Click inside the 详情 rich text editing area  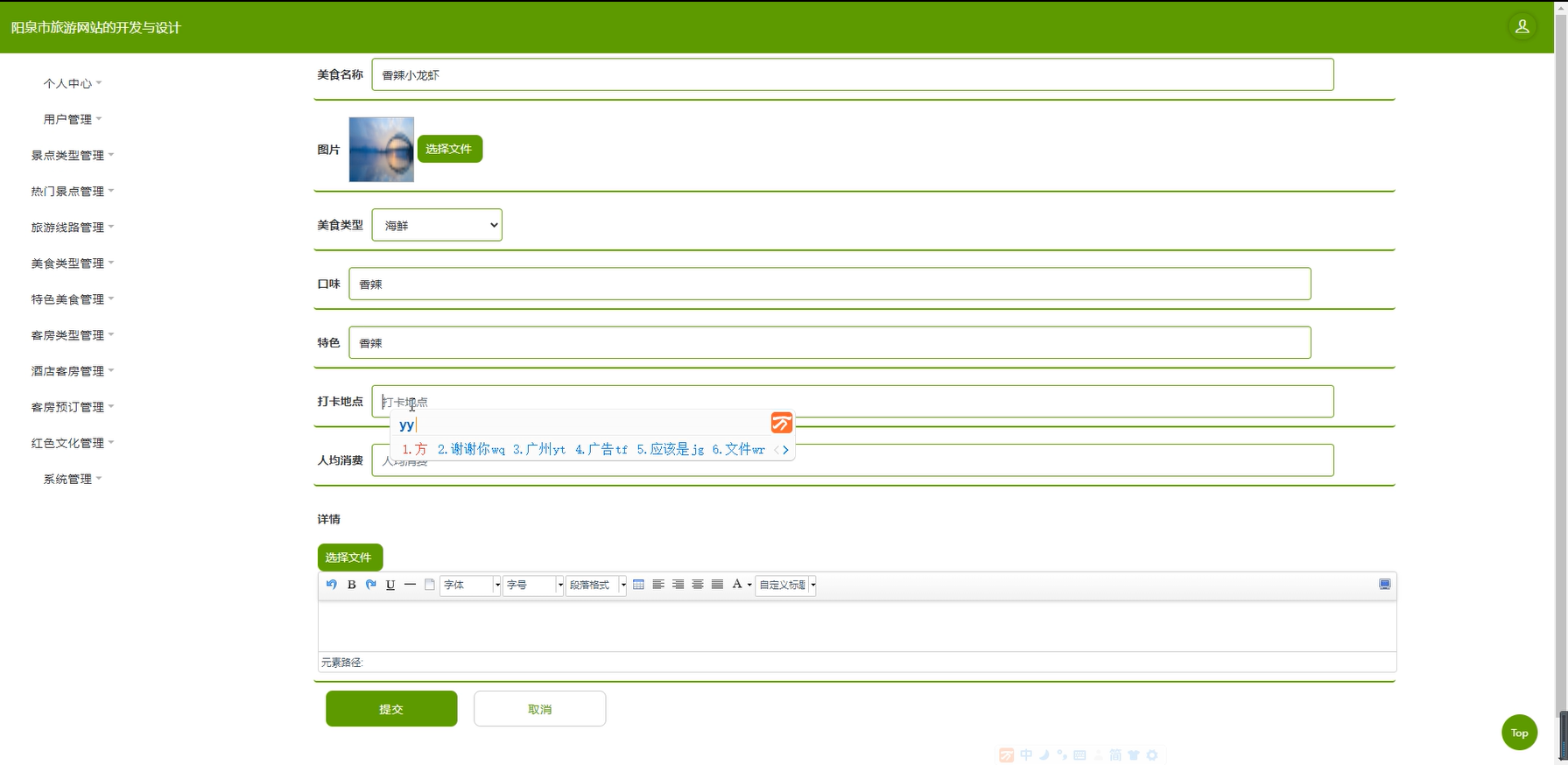coord(857,626)
